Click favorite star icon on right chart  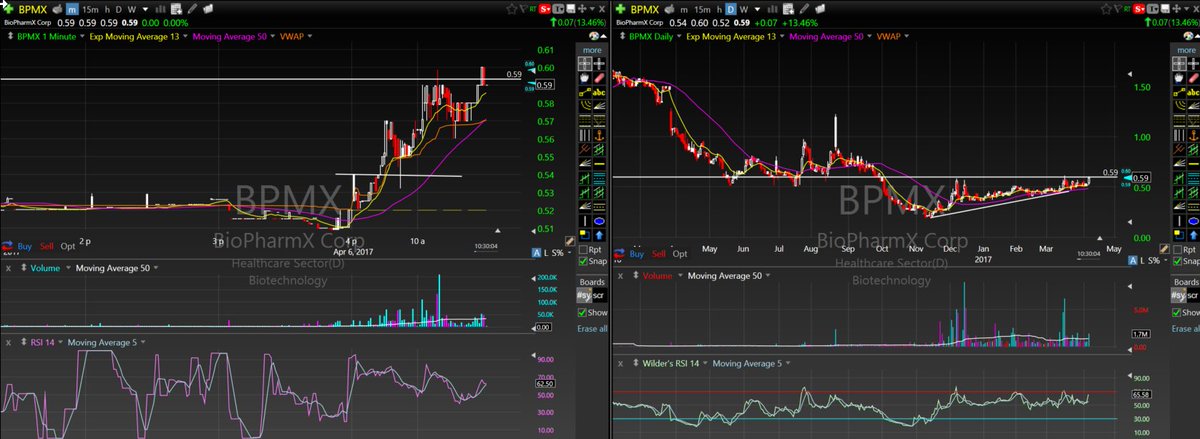coord(1106,9)
